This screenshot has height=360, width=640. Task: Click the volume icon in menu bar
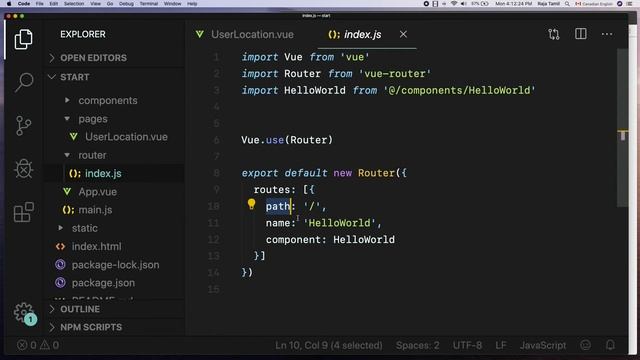[x=464, y=4]
